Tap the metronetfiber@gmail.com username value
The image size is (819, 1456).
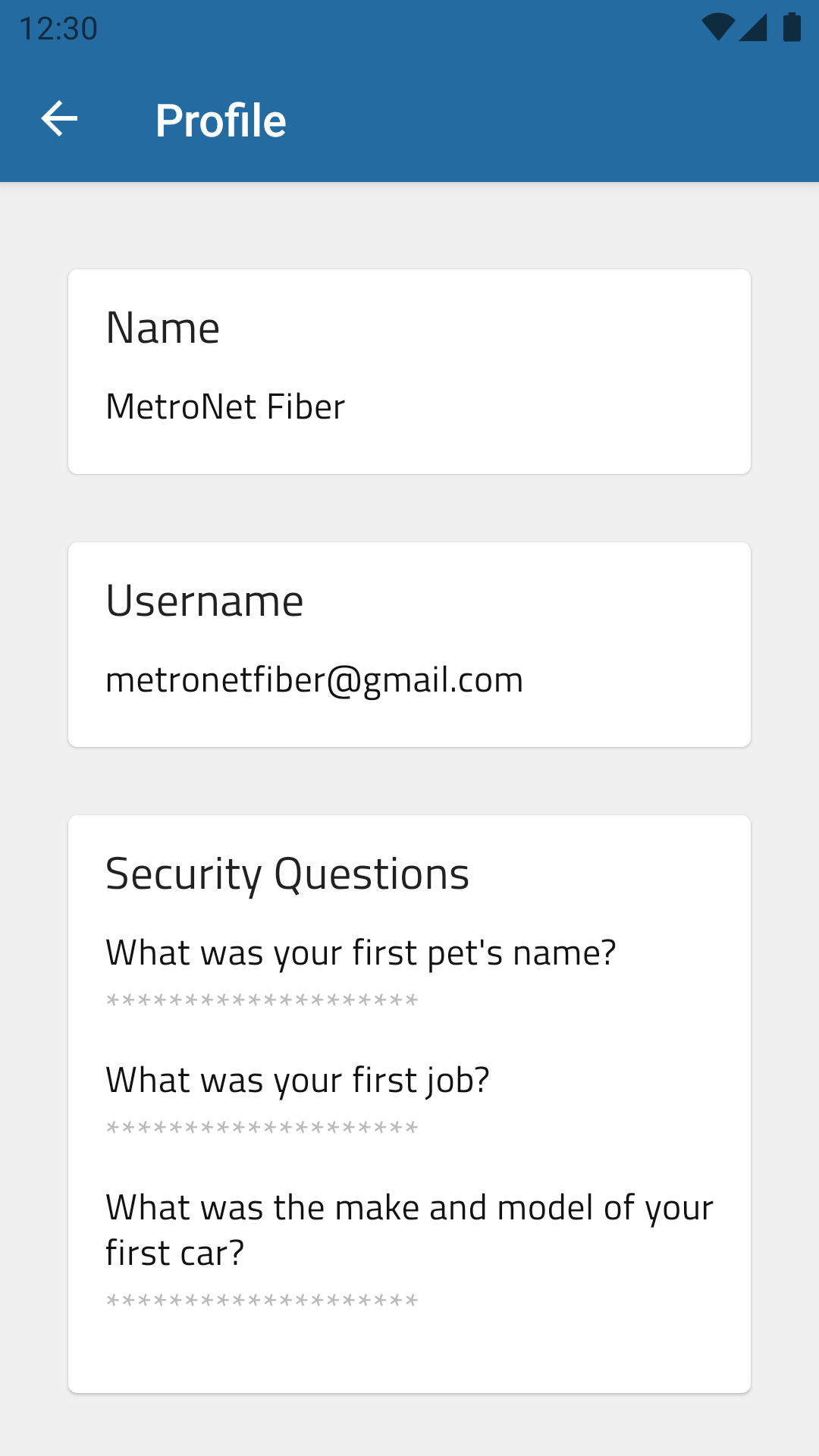(315, 680)
